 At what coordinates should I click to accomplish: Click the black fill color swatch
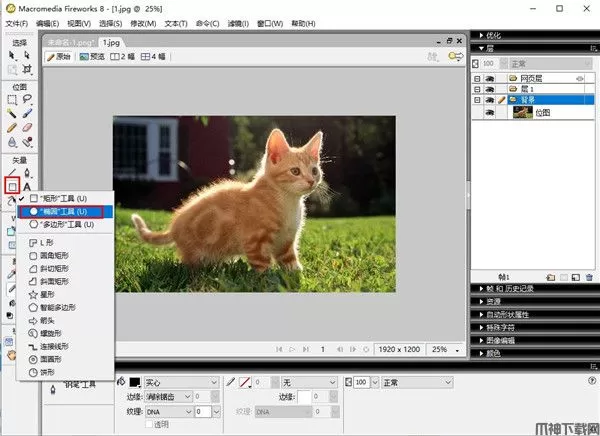point(135,382)
